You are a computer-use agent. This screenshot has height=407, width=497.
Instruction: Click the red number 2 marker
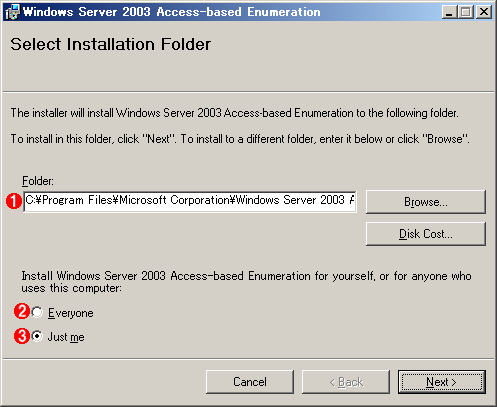click(x=22, y=312)
